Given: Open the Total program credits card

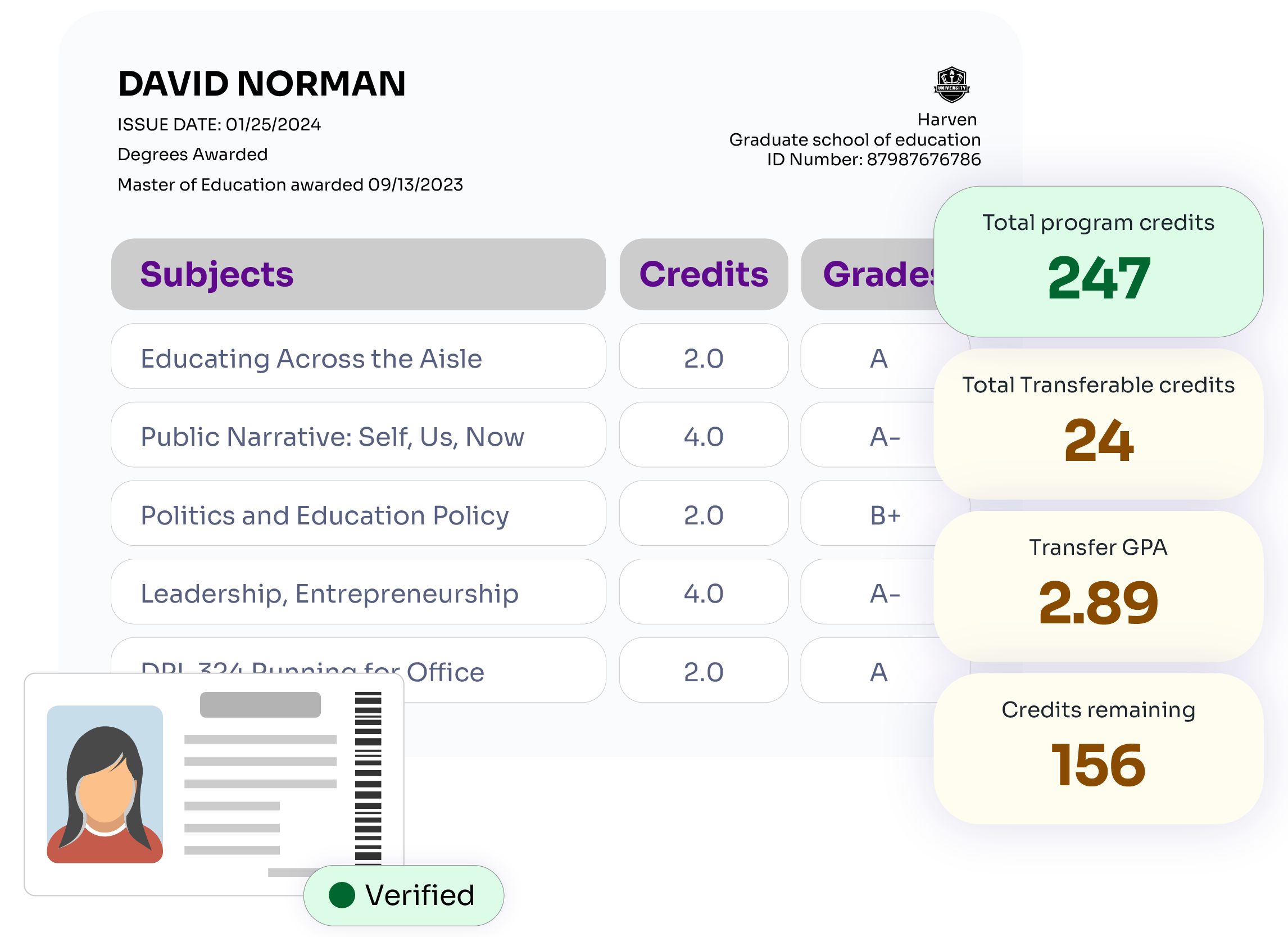Looking at the screenshot, I should point(1097,262).
